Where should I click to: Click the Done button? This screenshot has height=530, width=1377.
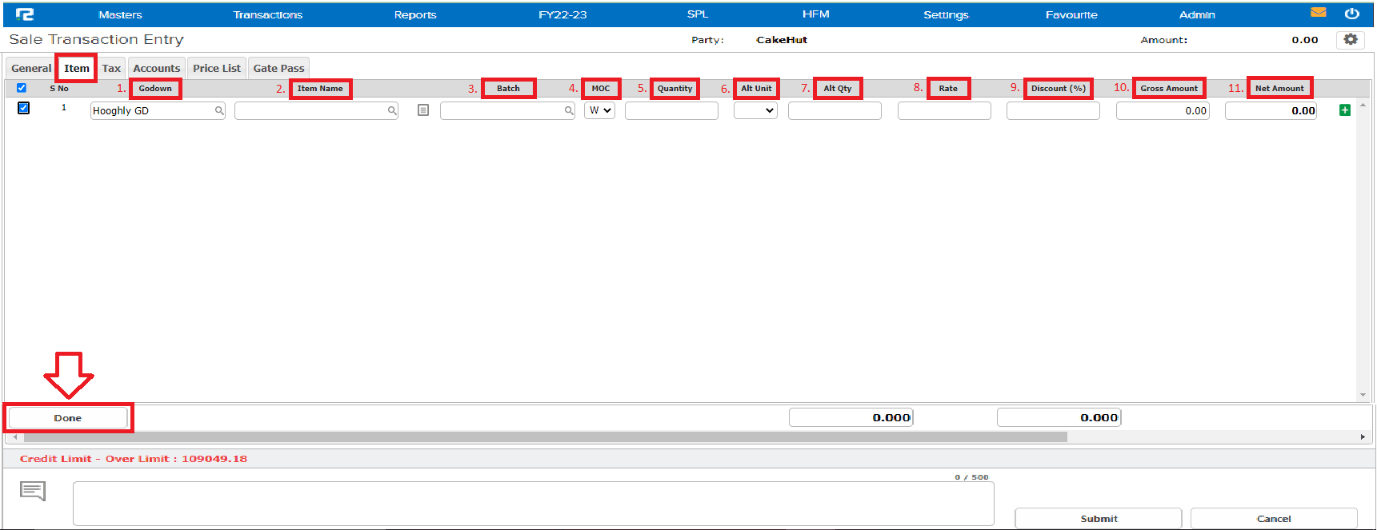68,418
